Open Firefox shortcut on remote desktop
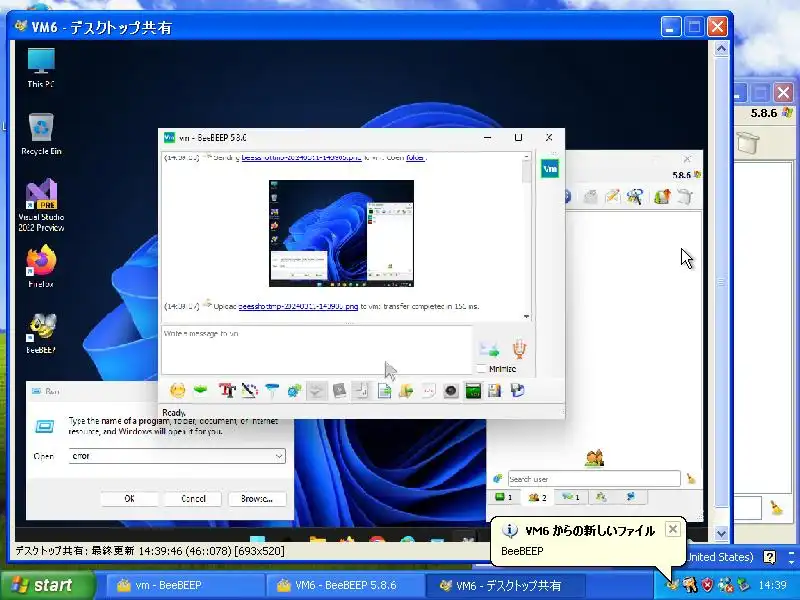The height and width of the screenshot is (600, 800). point(41,266)
